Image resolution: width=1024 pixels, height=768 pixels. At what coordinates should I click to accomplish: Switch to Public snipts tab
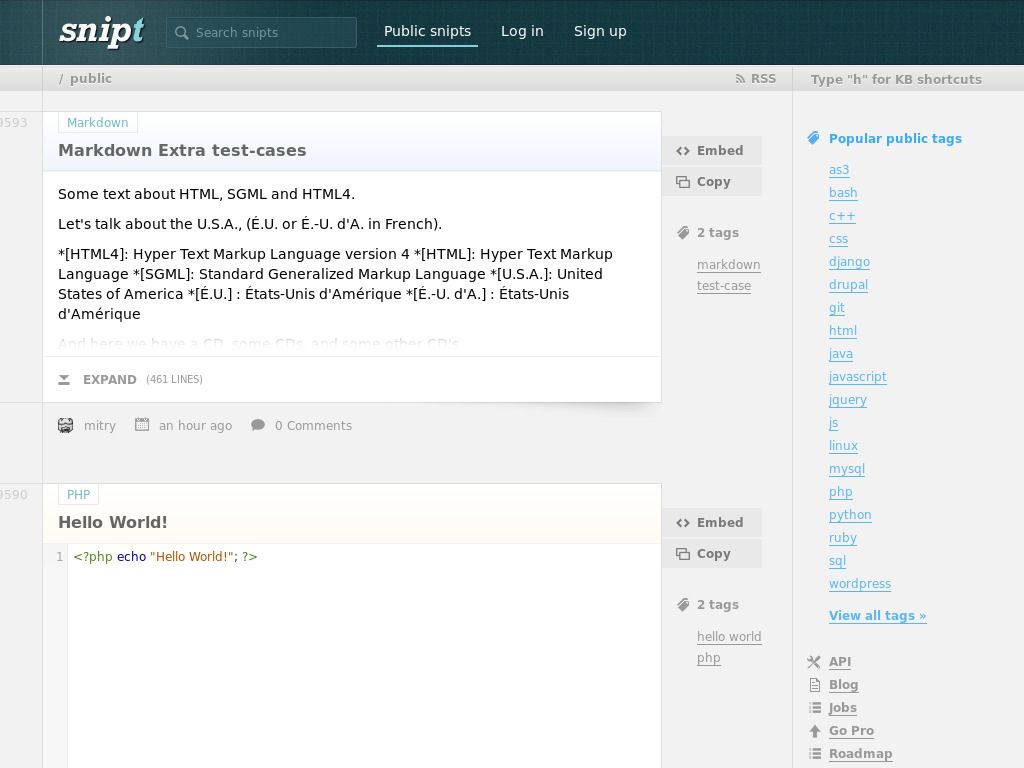[427, 31]
